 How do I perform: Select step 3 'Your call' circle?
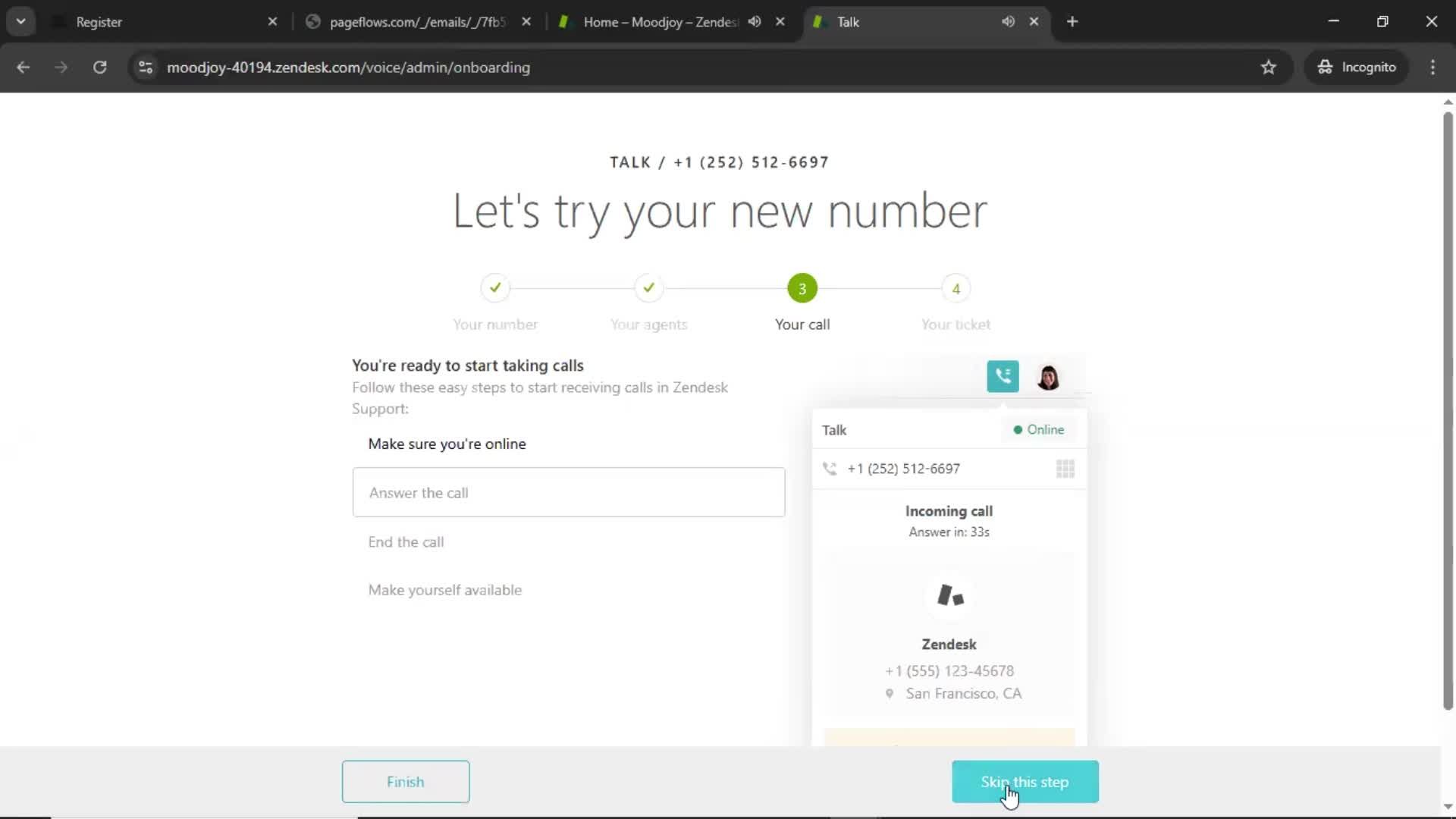[802, 288]
